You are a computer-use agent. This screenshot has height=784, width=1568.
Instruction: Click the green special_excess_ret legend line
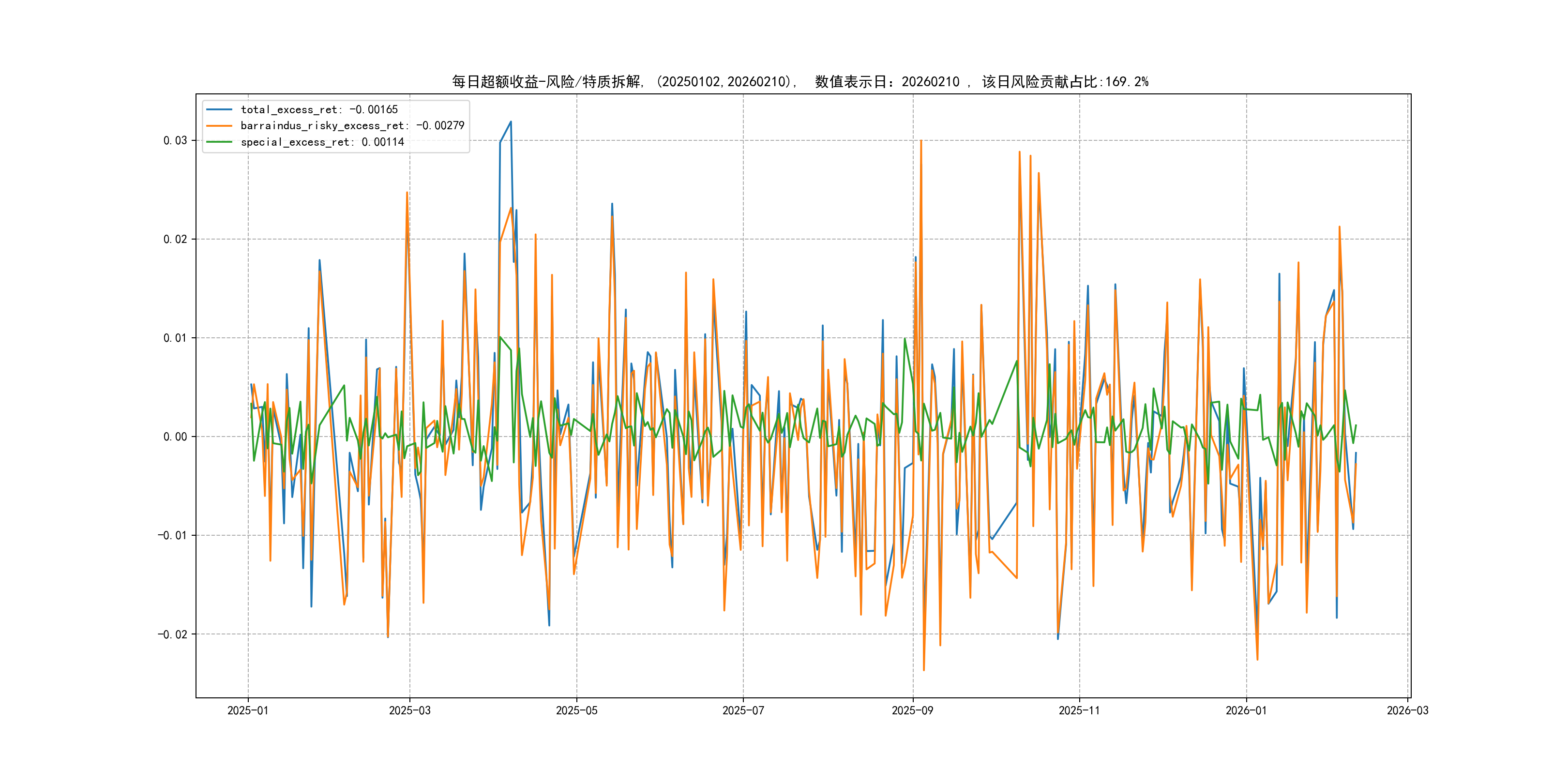219,142
